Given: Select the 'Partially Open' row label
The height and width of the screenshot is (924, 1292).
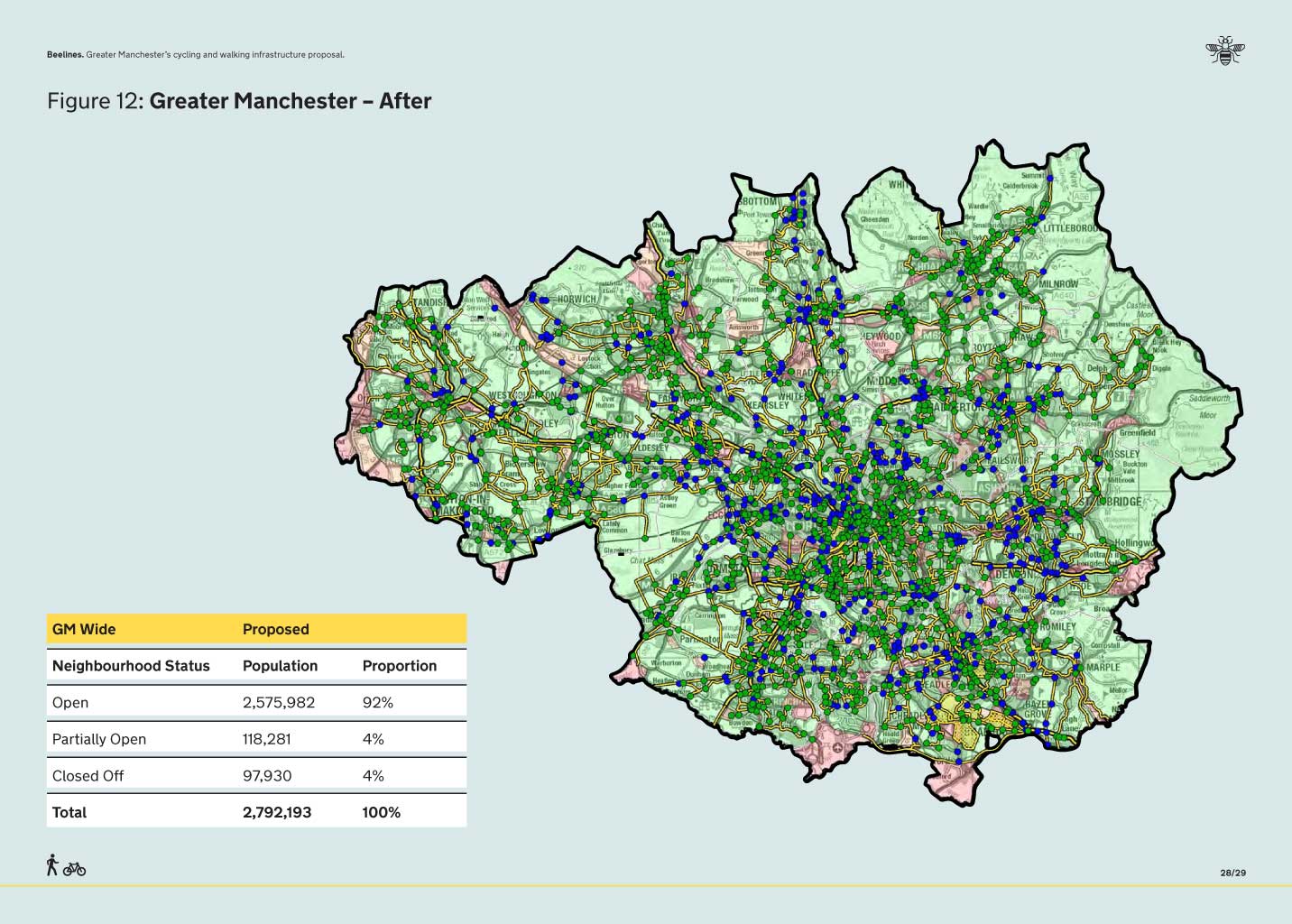Looking at the screenshot, I should (x=99, y=739).
